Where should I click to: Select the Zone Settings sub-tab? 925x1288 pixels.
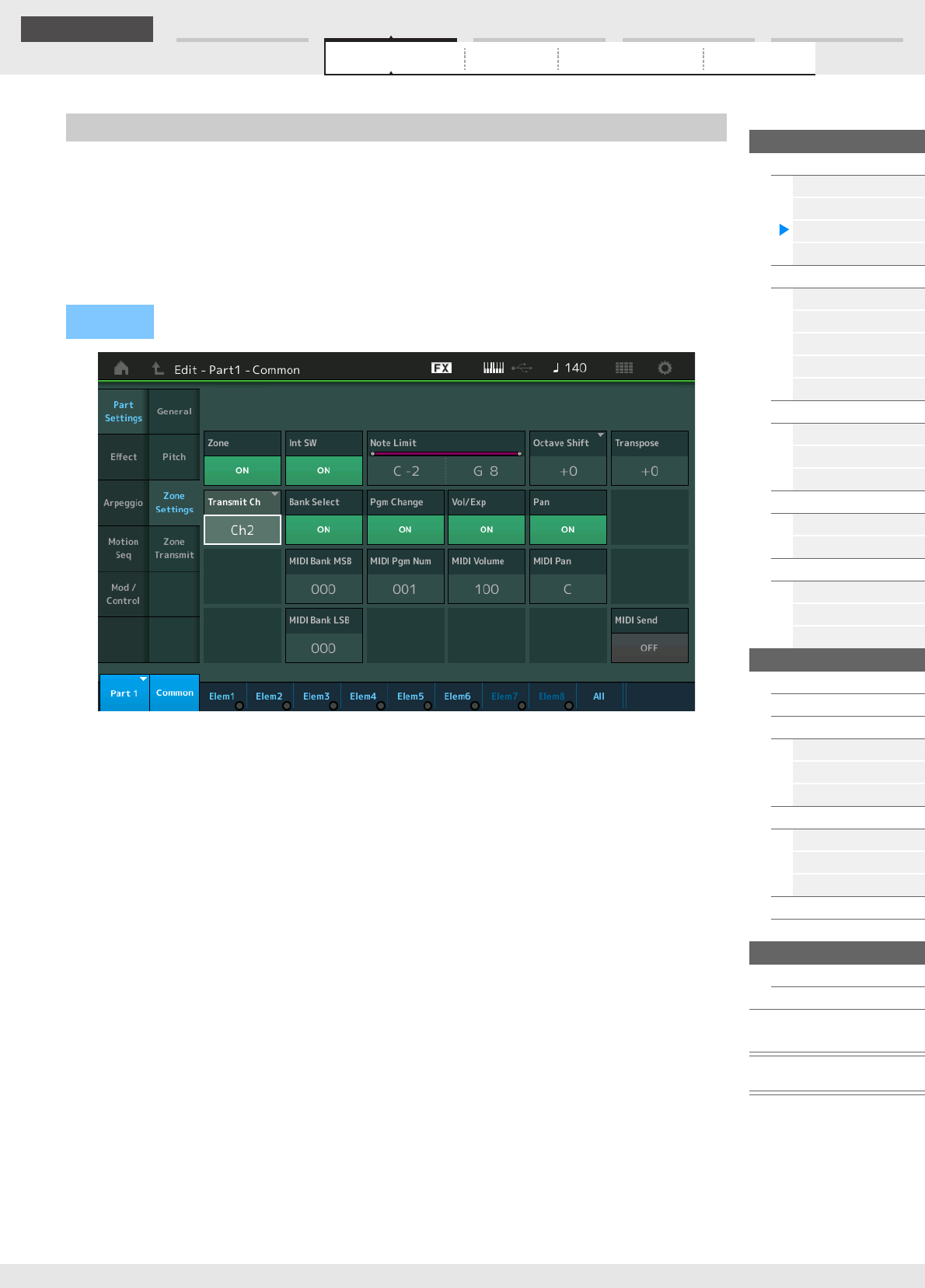(x=174, y=503)
